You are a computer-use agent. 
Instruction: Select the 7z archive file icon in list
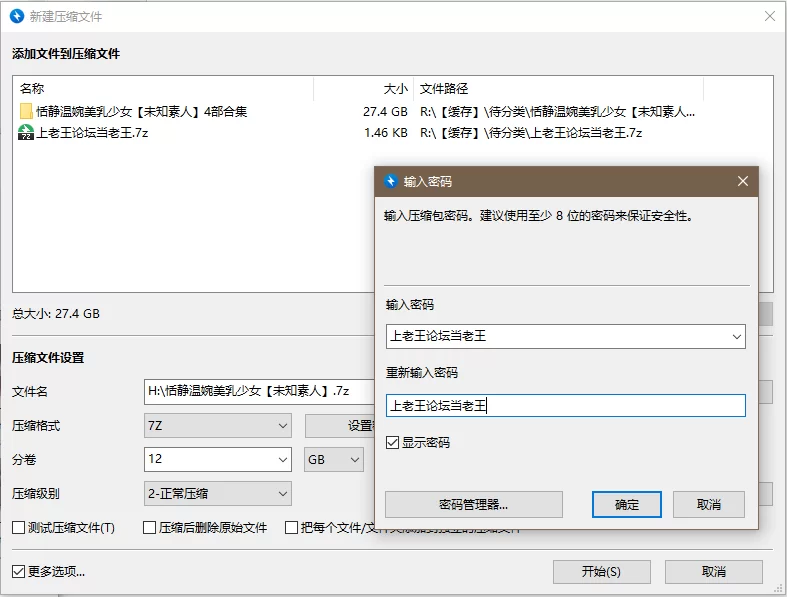(x=26, y=132)
